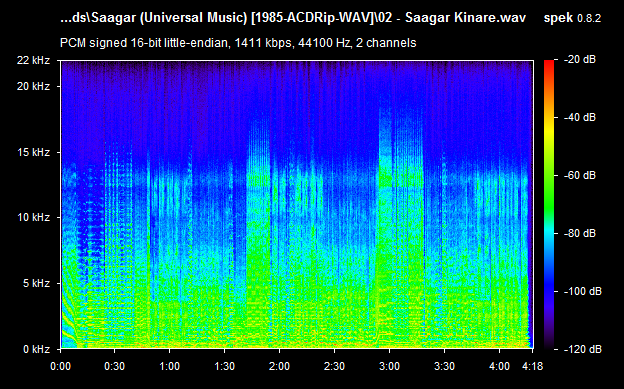The height and width of the screenshot is (389, 624).
Task: Click the file path title text
Action: pos(293,18)
